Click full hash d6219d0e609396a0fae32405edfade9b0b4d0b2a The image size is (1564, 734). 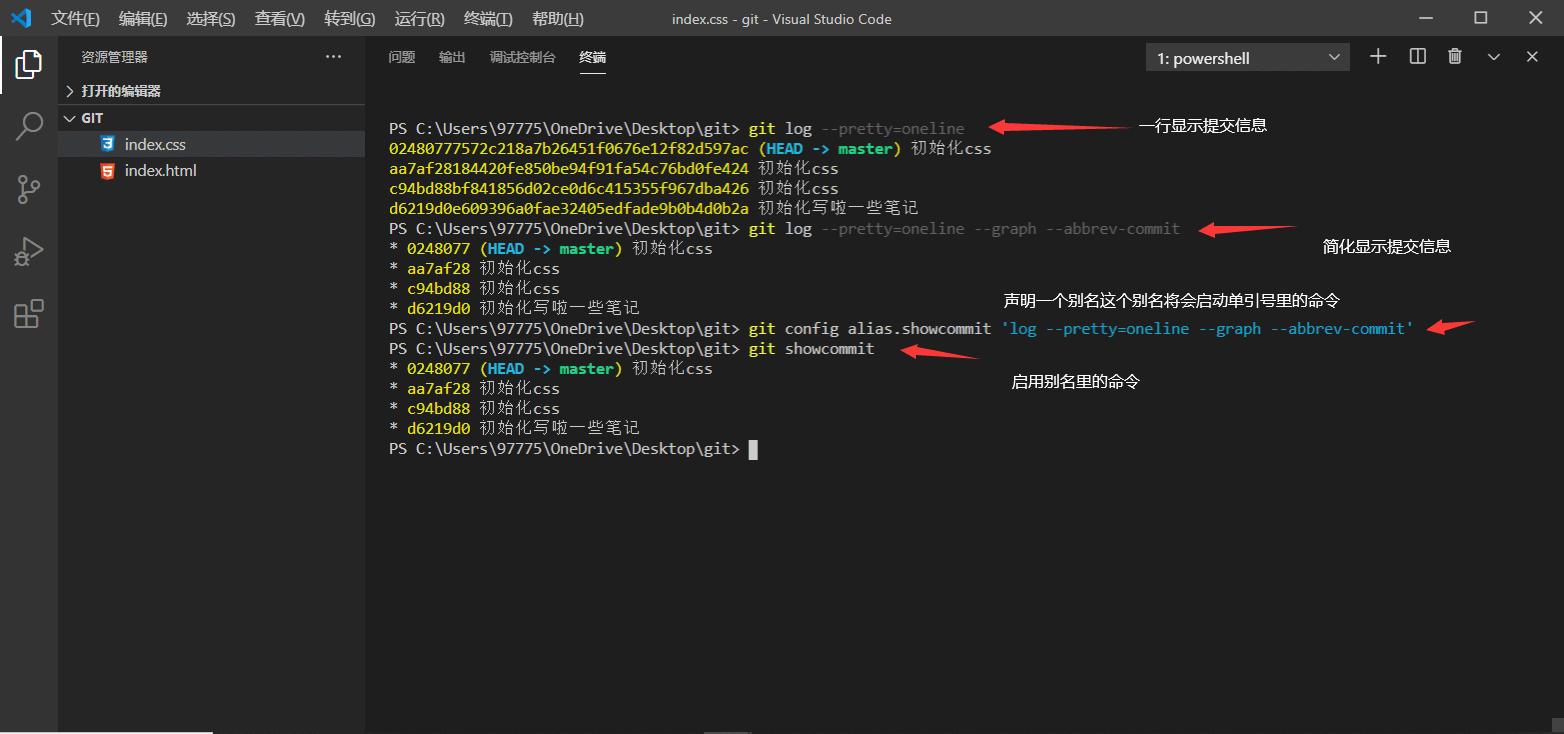click(569, 208)
